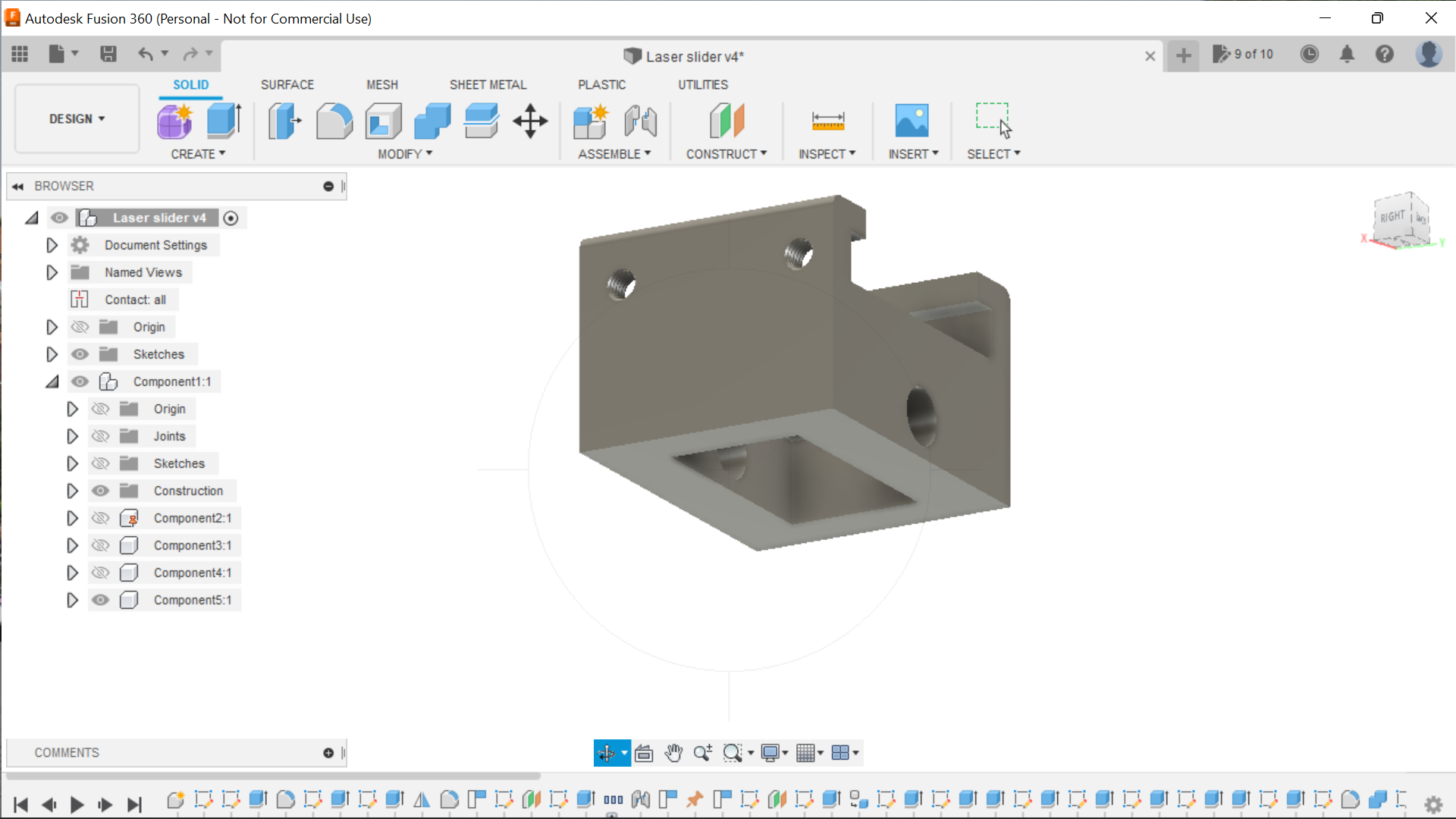This screenshot has height=819, width=1456.
Task: Select the Extrude tool in Create
Action: (224, 121)
